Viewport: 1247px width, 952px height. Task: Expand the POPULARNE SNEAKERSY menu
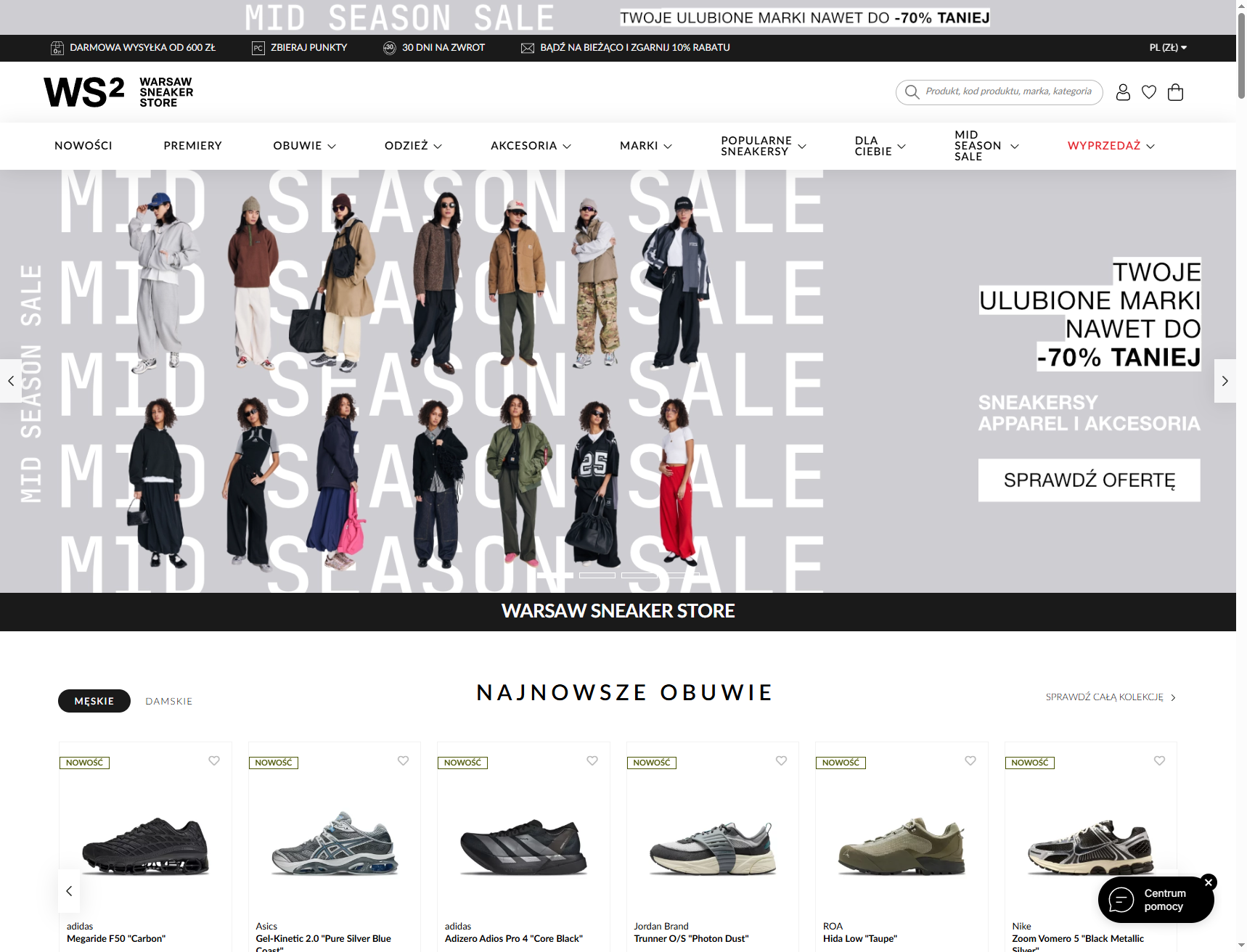[764, 146]
